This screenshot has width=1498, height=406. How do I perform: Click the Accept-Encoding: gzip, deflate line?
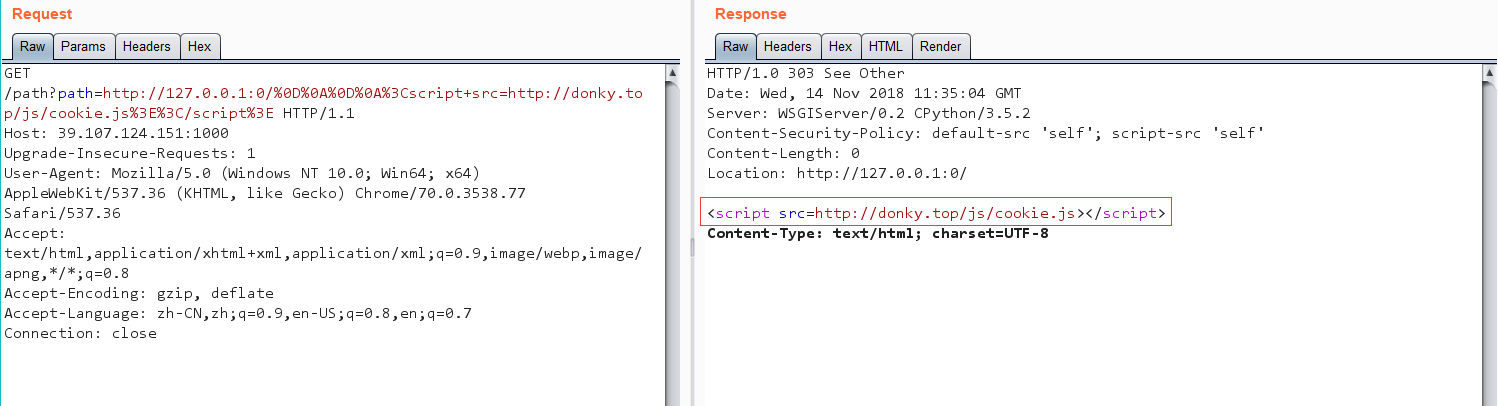click(x=138, y=293)
